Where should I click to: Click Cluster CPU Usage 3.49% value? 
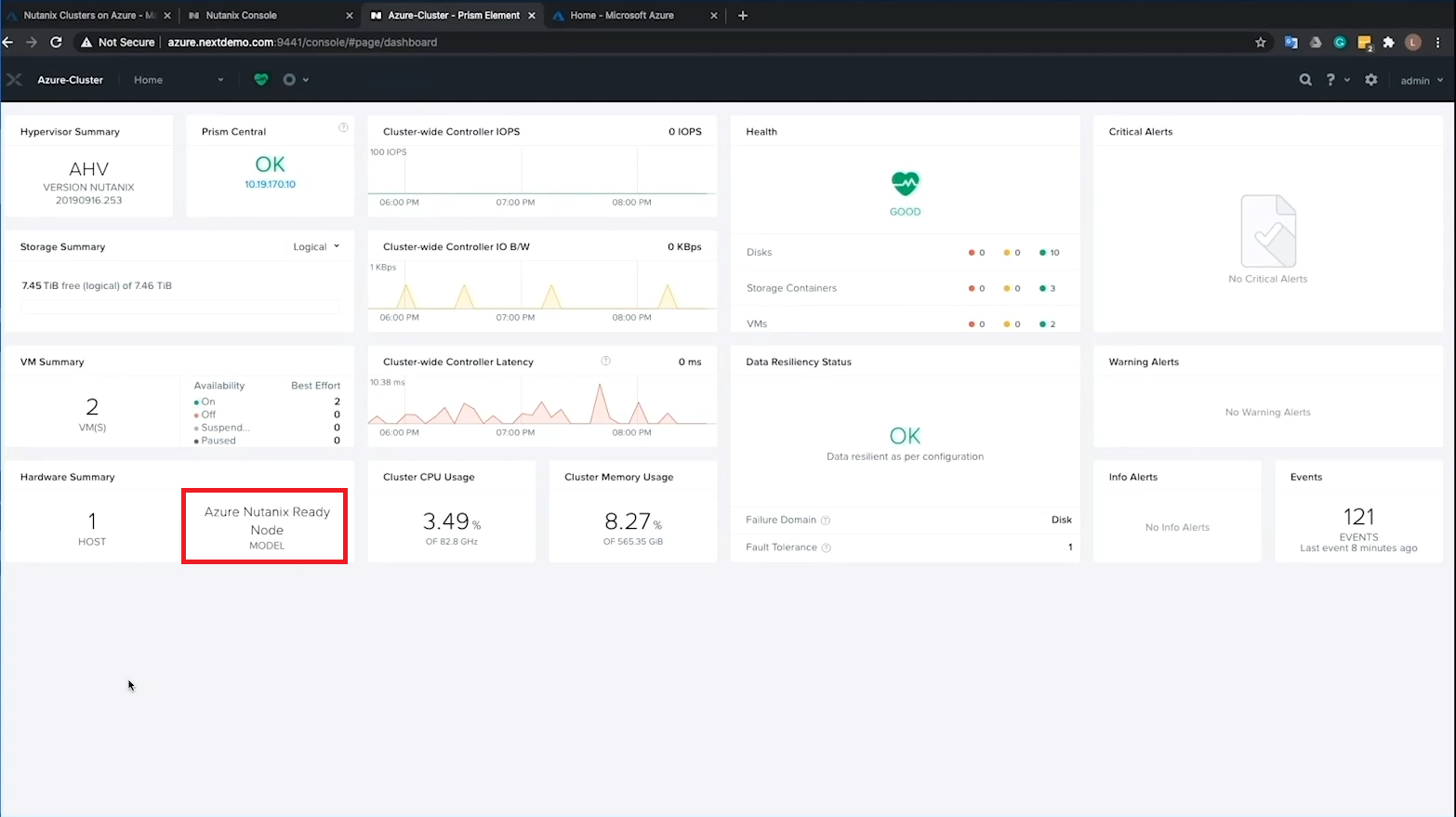pyautogui.click(x=451, y=521)
